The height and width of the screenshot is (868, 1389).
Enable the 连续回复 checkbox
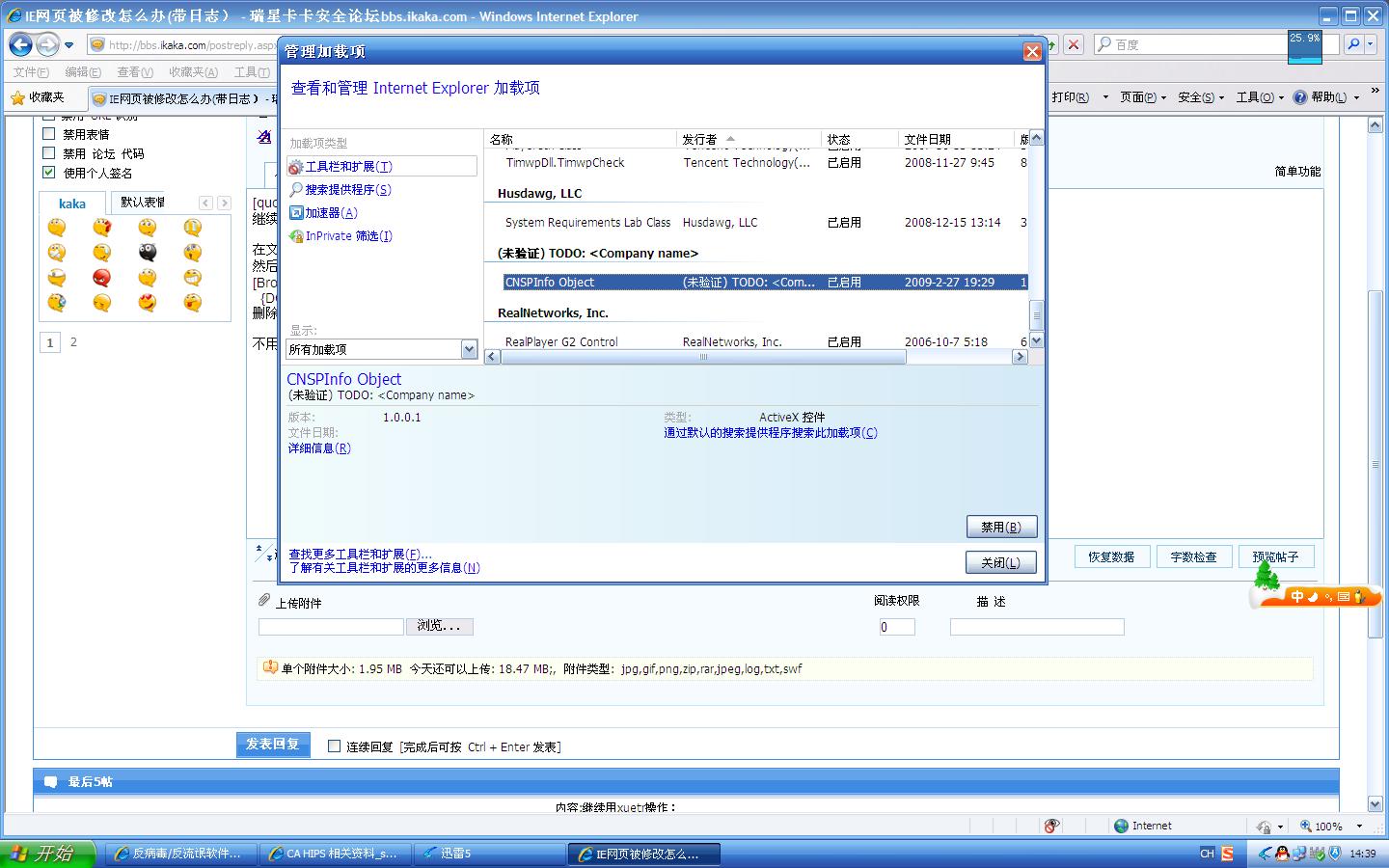(335, 746)
